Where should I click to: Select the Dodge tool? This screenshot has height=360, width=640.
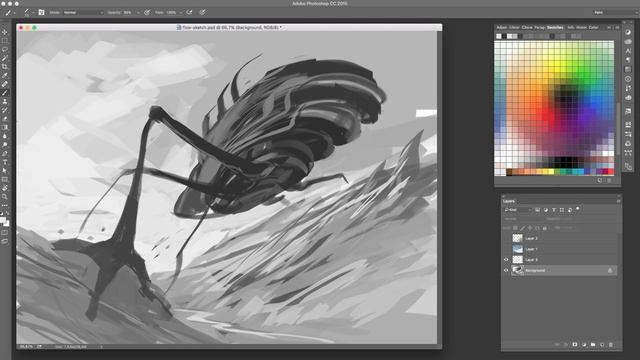pyautogui.click(x=5, y=144)
